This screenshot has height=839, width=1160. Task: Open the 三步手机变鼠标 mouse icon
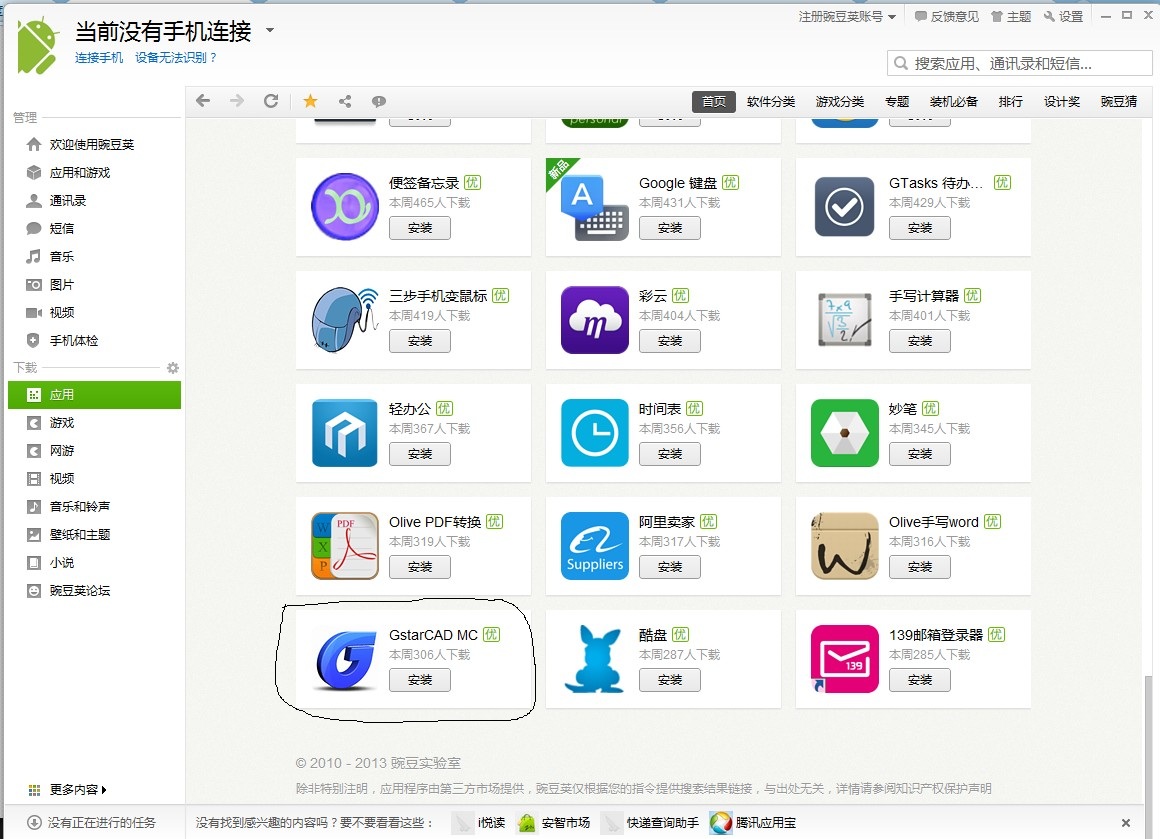[345, 320]
